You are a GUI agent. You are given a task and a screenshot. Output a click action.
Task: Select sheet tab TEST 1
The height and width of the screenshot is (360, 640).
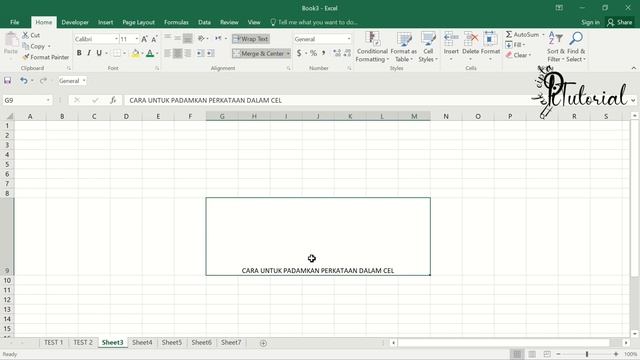(53, 342)
